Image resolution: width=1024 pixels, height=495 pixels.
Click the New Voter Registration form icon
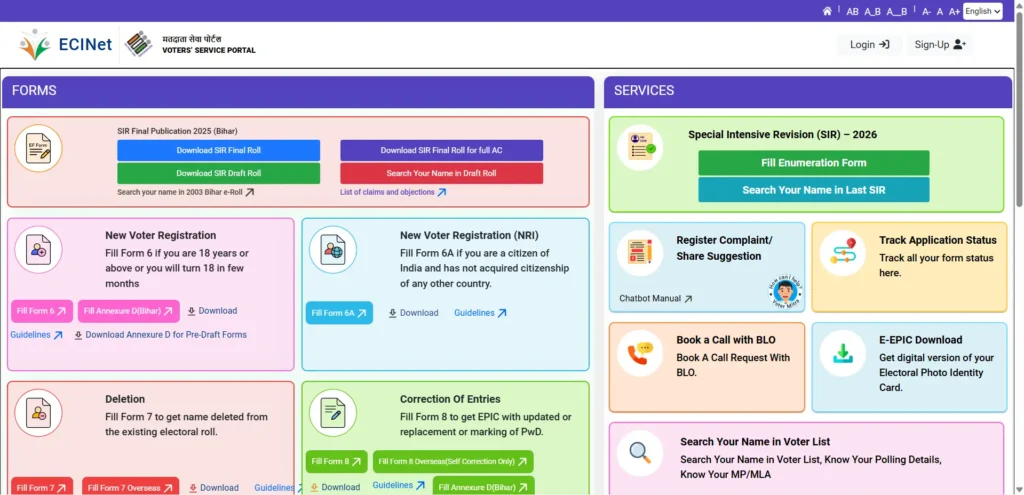pos(38,250)
